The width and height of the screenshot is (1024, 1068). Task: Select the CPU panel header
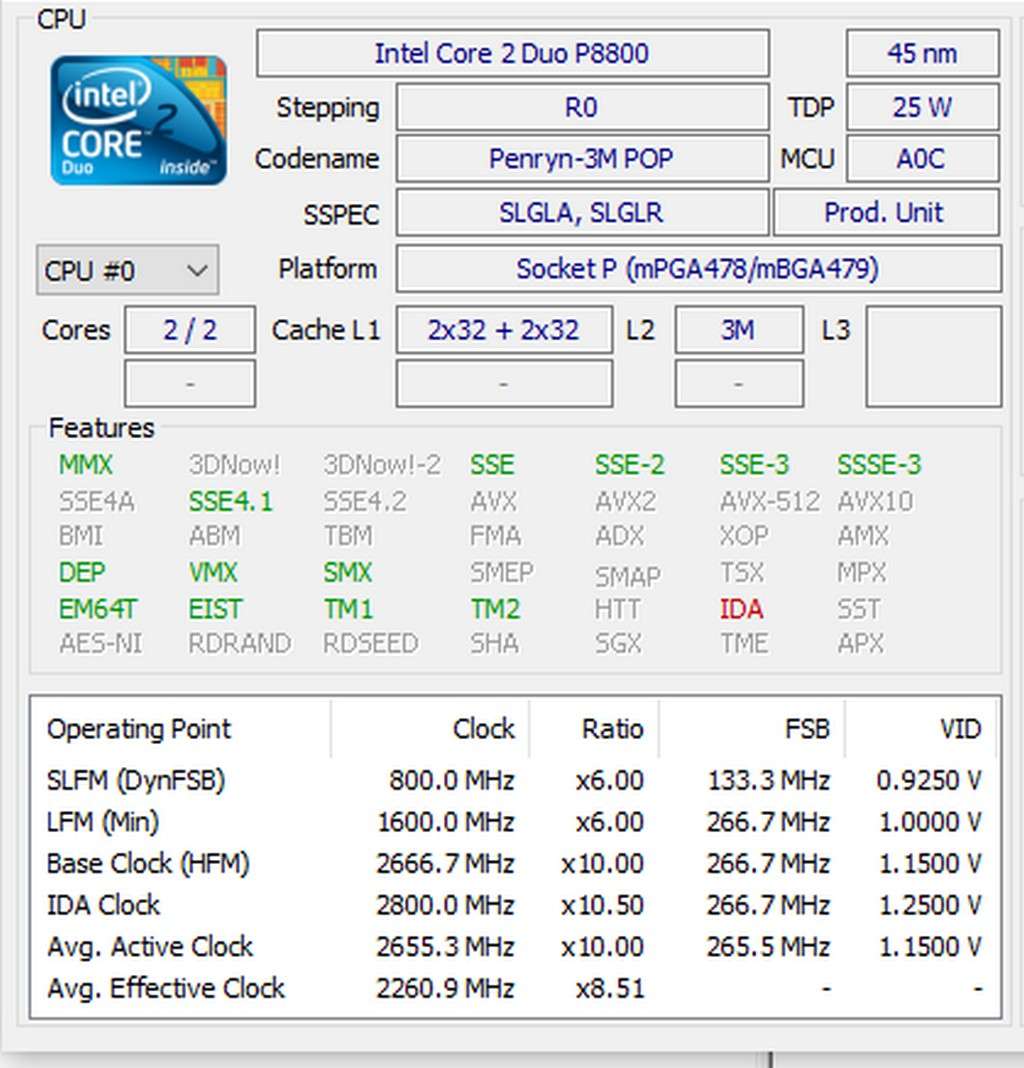pos(62,18)
